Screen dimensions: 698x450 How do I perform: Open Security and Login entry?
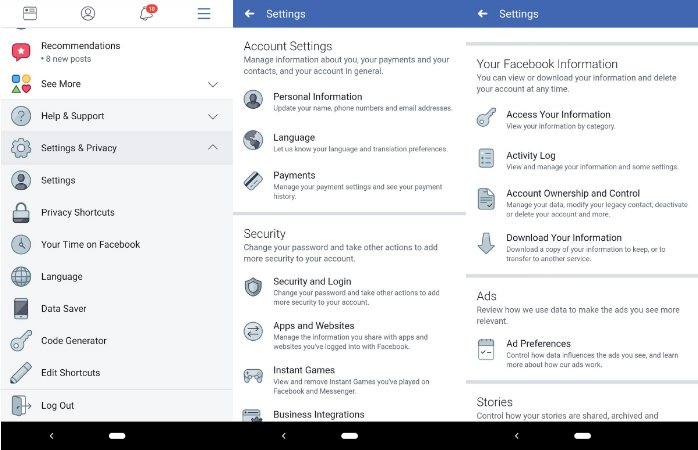click(x=349, y=291)
